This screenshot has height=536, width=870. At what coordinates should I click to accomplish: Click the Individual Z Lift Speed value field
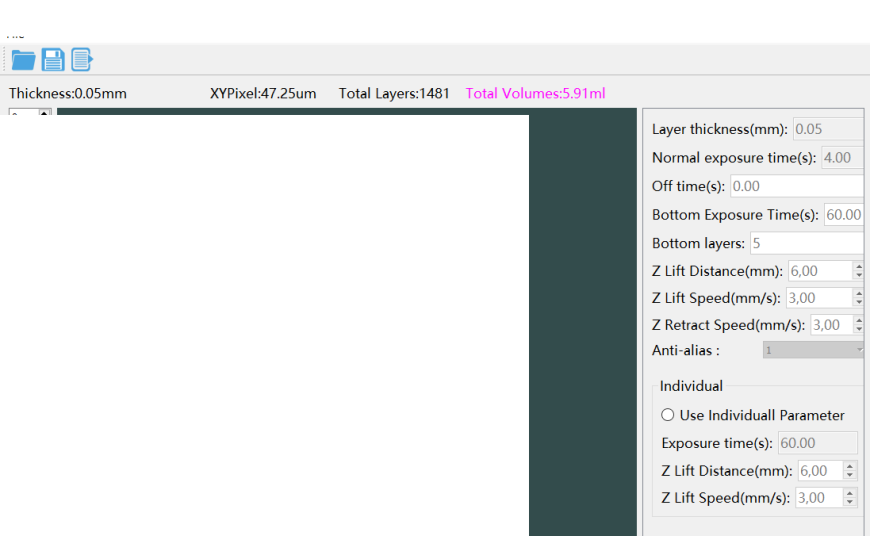[819, 498]
